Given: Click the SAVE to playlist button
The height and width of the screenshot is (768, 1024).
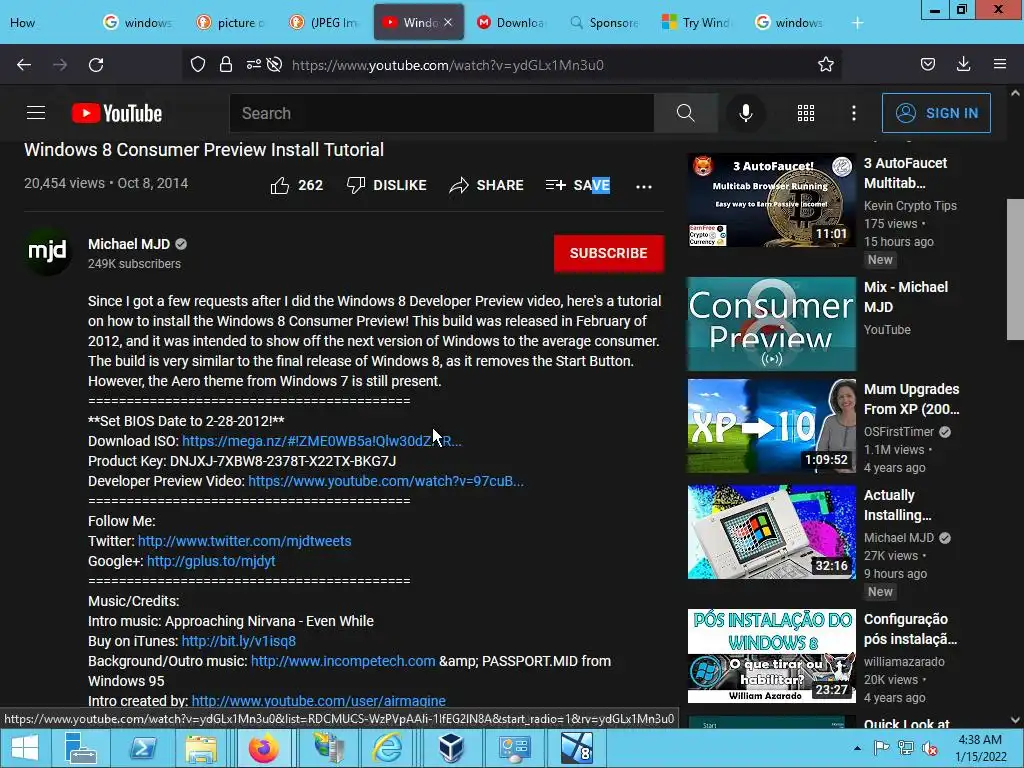Looking at the screenshot, I should (x=578, y=185).
